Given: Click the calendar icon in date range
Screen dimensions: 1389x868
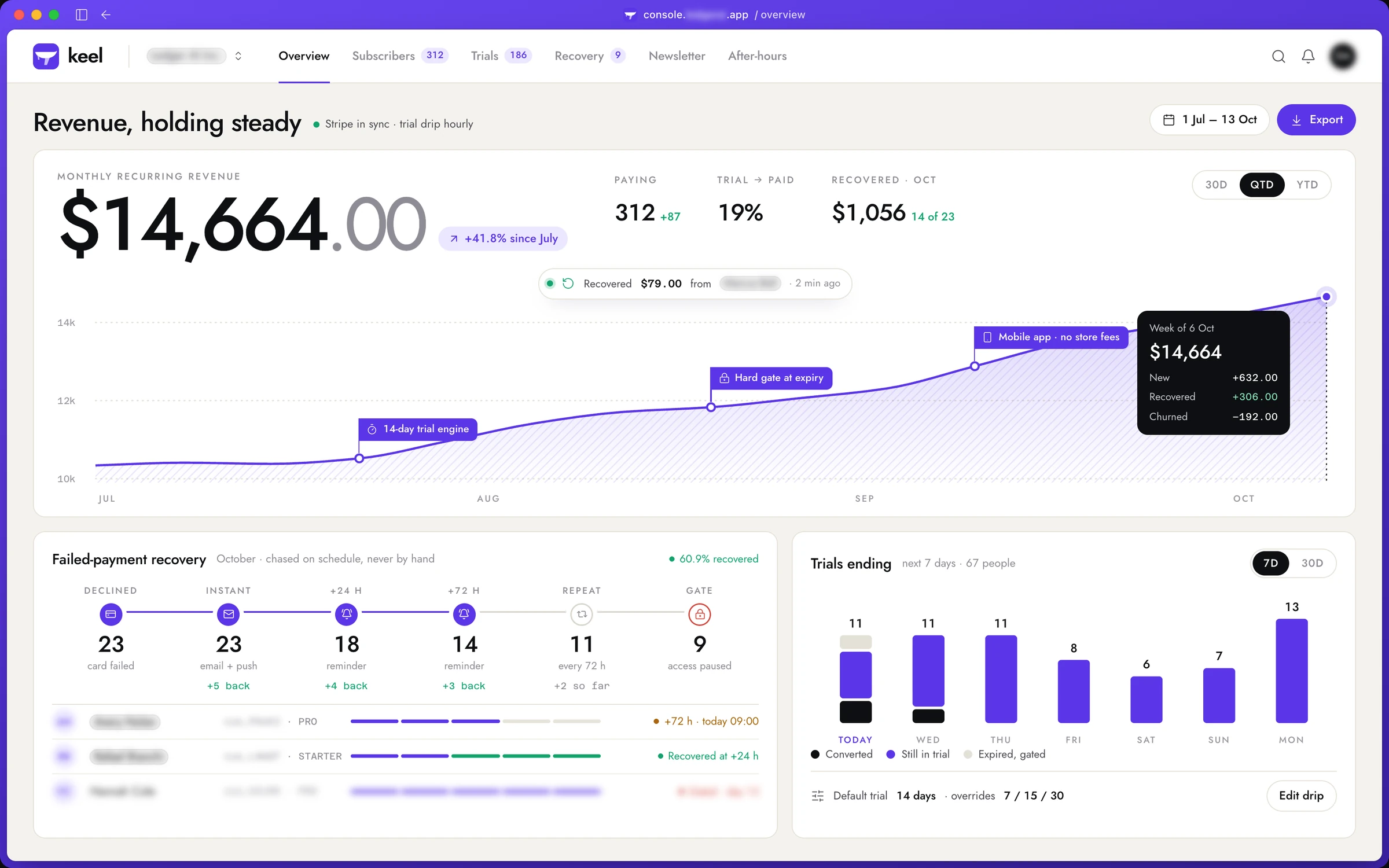Looking at the screenshot, I should [x=1169, y=120].
